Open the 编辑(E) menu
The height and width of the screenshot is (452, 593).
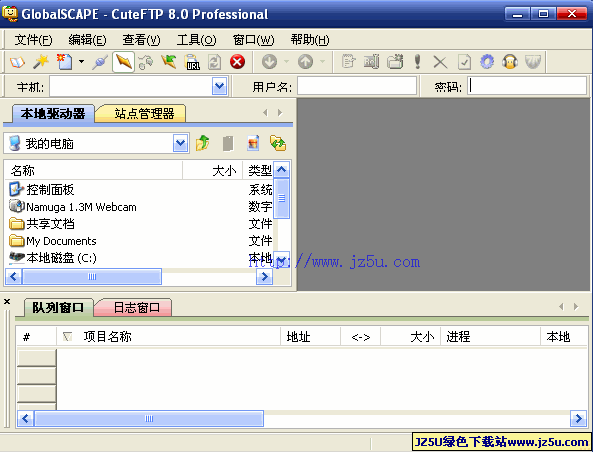pyautogui.click(x=87, y=39)
